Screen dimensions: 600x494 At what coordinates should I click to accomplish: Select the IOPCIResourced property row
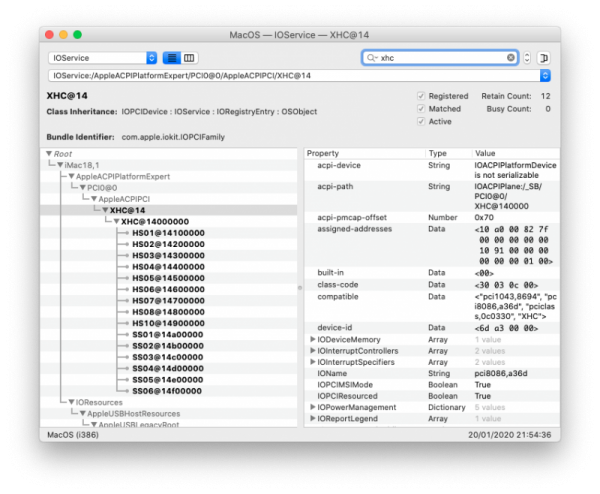(x=432, y=396)
